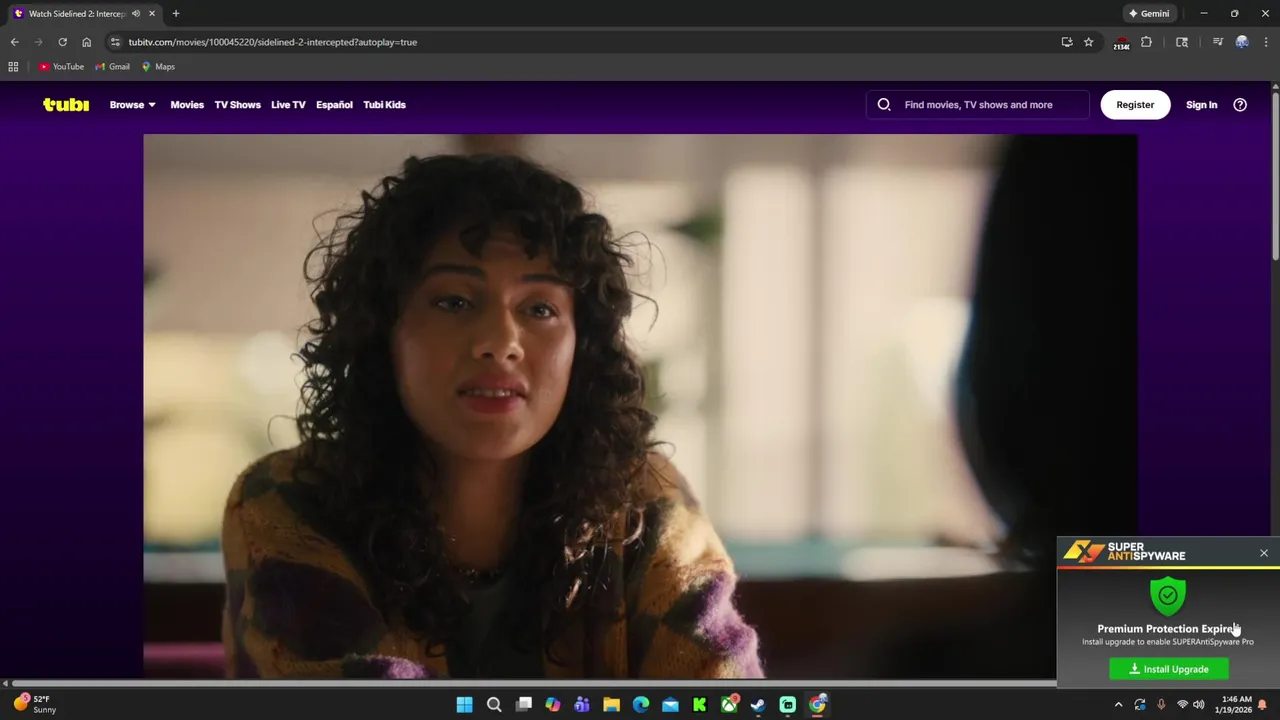Go to Live TV
The height and width of the screenshot is (720, 1280).
288,105
